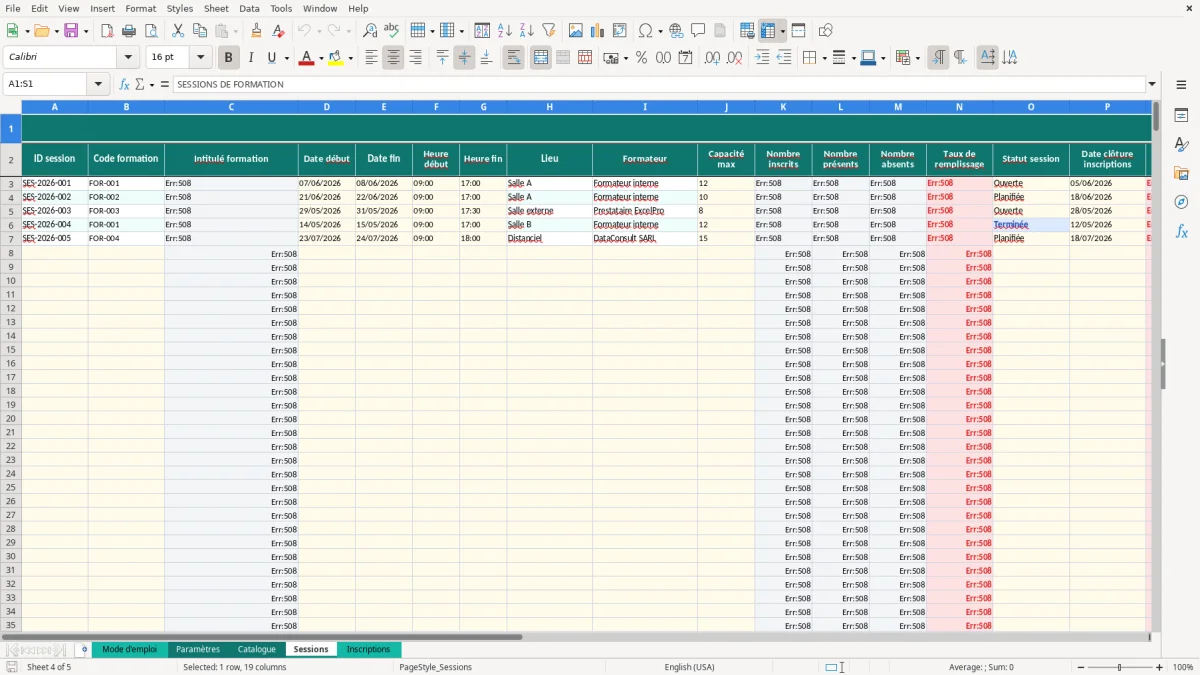Toggle Italic formatting
The height and width of the screenshot is (675, 1200).
point(251,58)
